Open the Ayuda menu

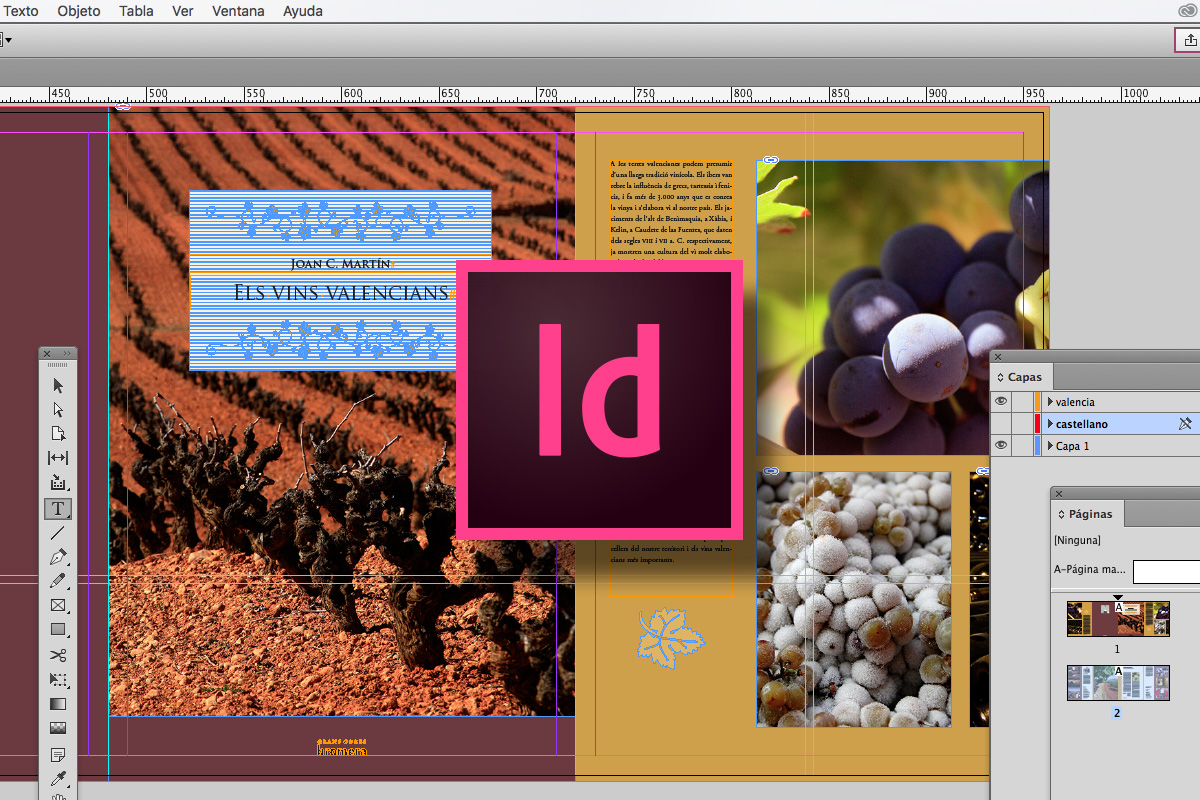click(303, 11)
